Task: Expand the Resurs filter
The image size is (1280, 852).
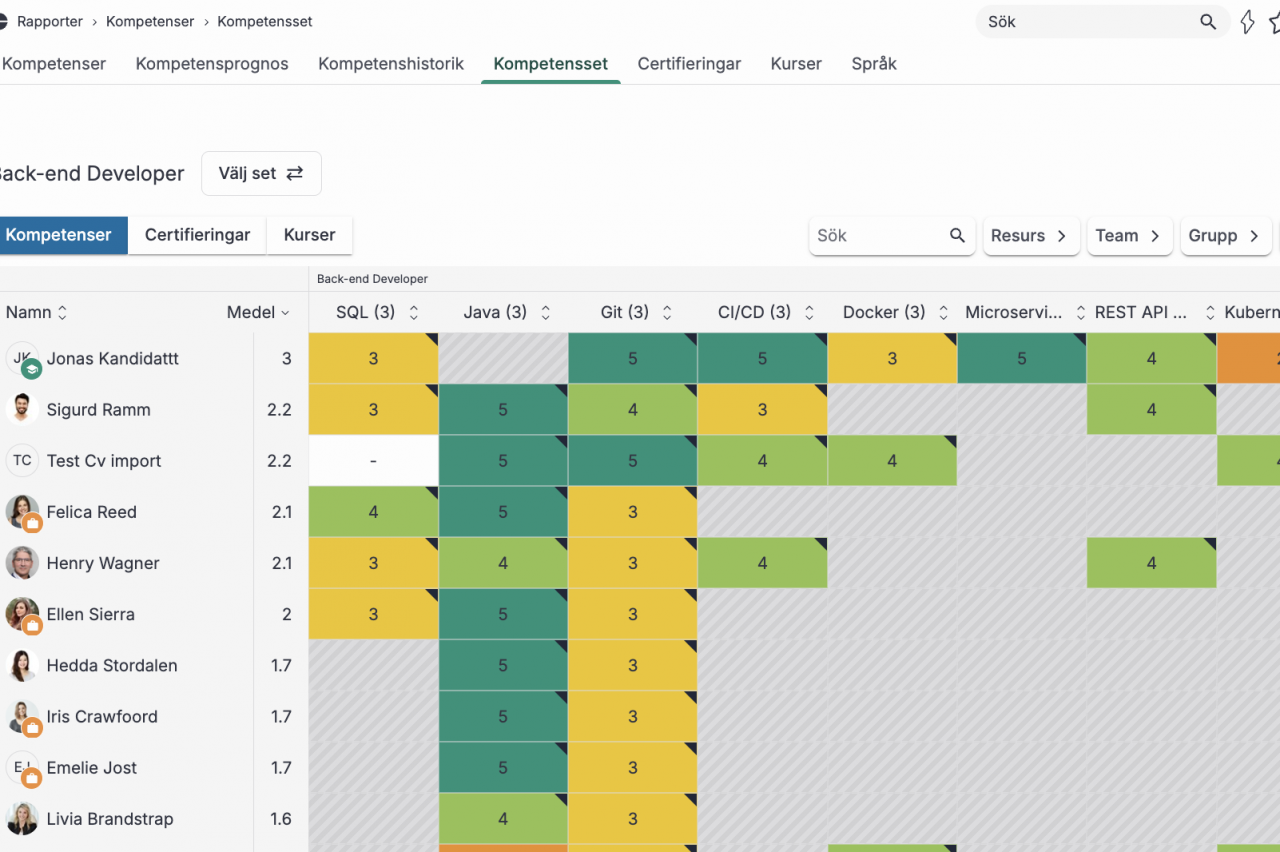Action: pyautogui.click(x=1030, y=236)
